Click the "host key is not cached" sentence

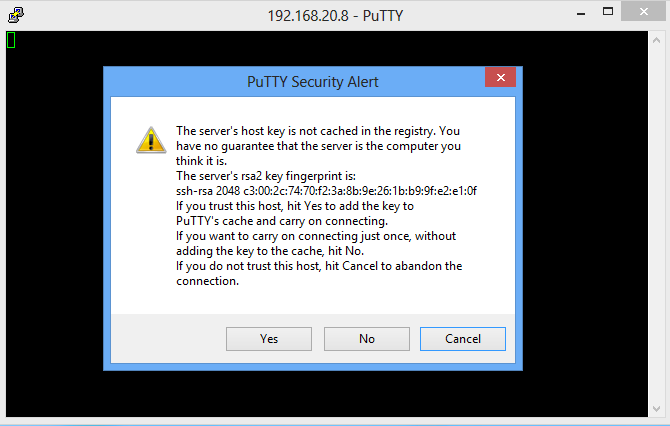pos(318,131)
